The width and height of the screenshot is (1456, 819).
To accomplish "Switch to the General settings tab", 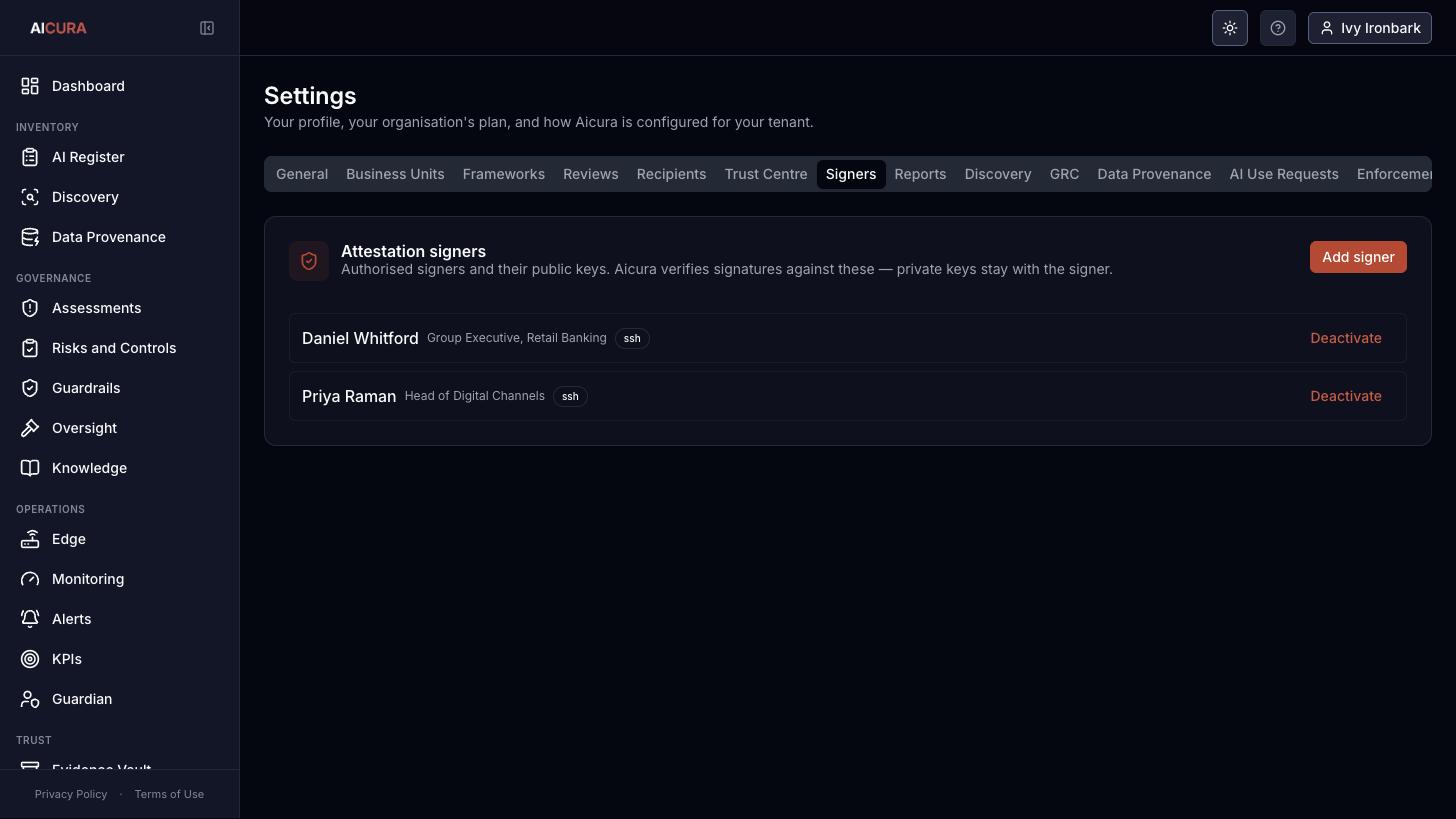I will click(302, 174).
